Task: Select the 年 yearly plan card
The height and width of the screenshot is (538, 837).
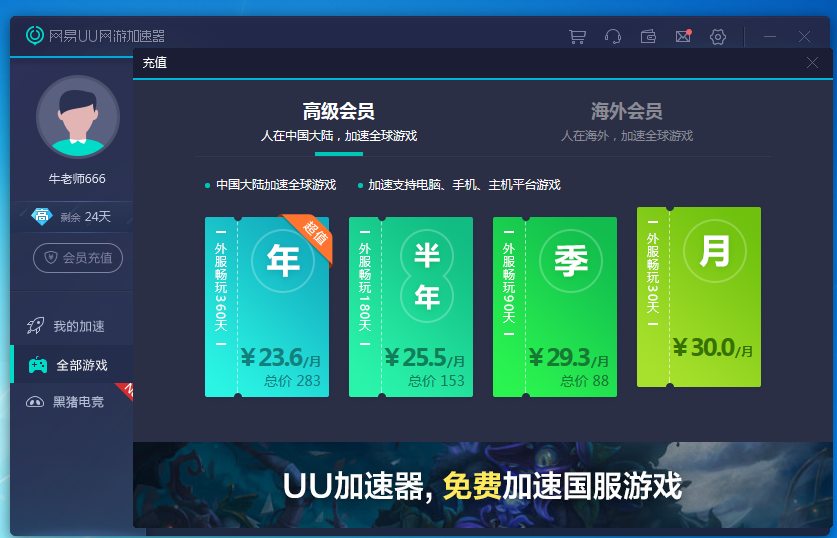Action: (x=267, y=307)
